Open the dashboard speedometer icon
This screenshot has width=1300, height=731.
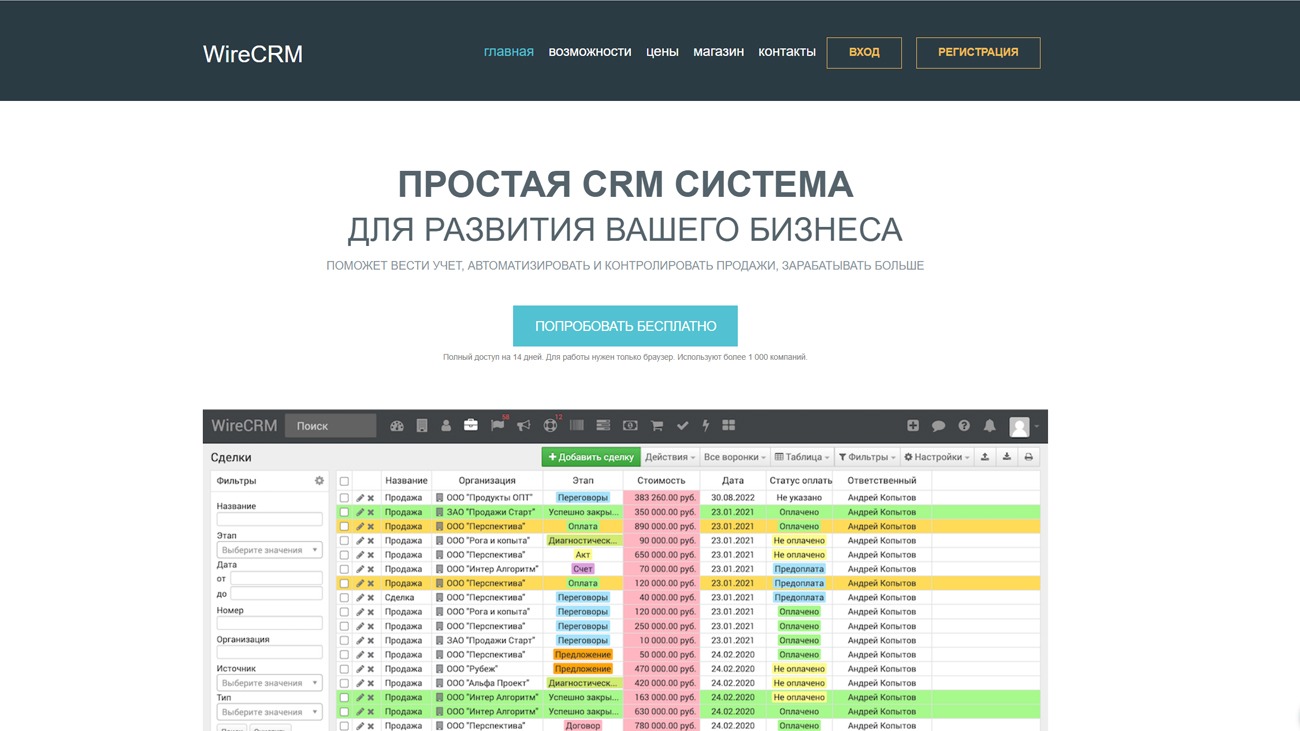[397, 425]
